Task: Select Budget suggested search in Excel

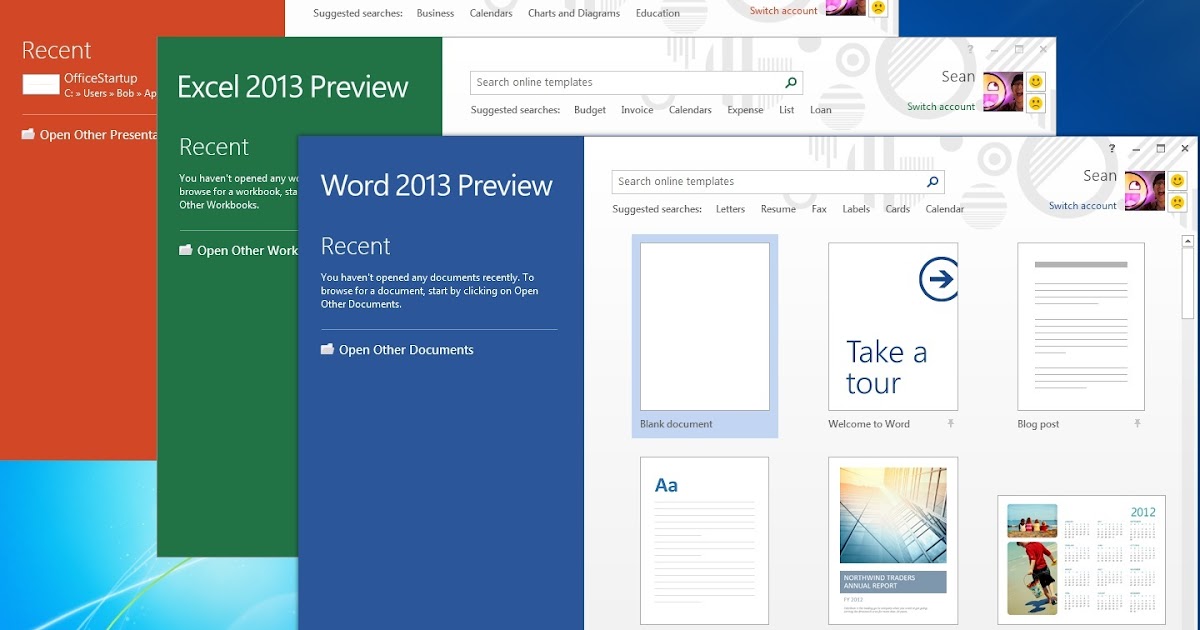Action: [x=590, y=110]
